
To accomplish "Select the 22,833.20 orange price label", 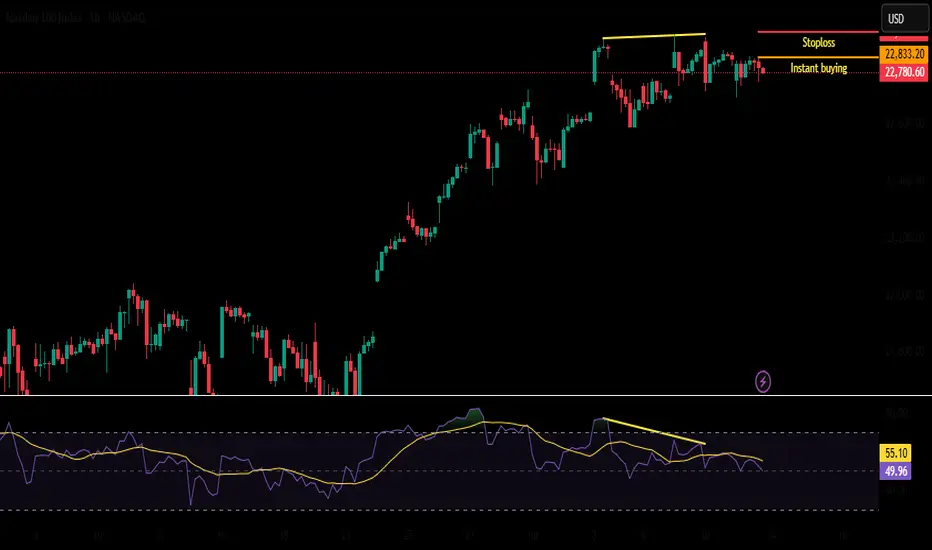I will (x=903, y=54).
